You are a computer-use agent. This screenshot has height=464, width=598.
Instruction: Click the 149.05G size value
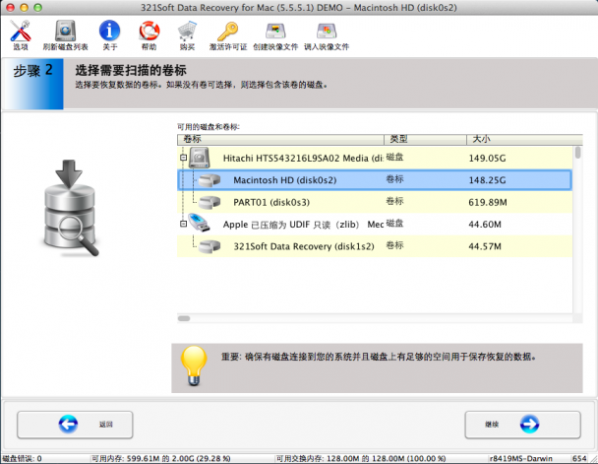pos(487,158)
